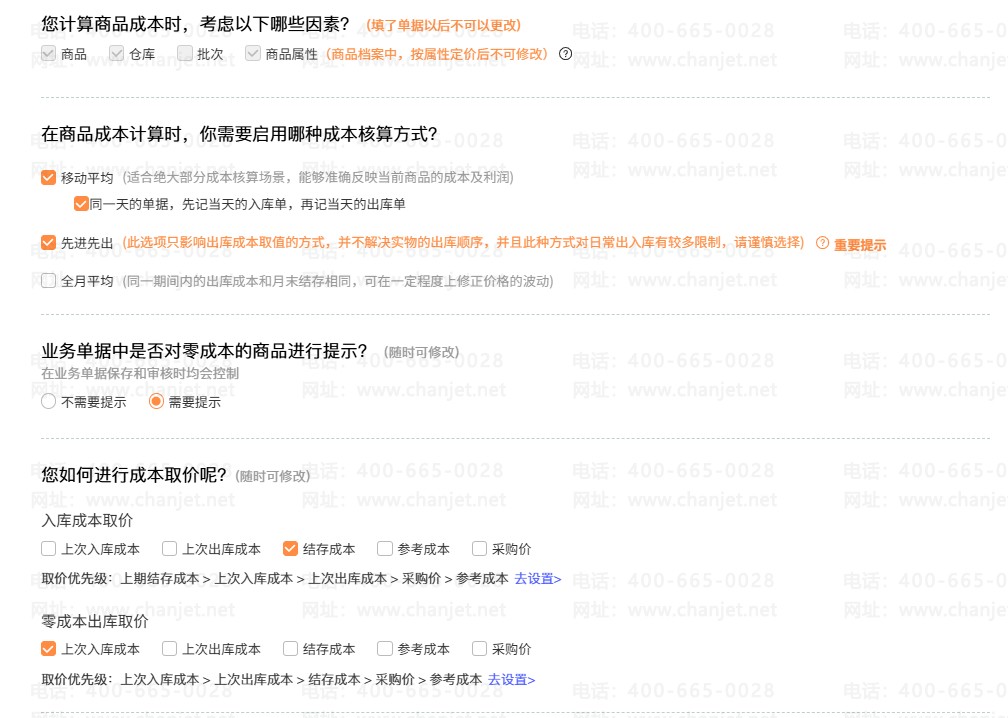
Task: Check 参考成本 under 零成本出库取价
Action: coord(384,649)
